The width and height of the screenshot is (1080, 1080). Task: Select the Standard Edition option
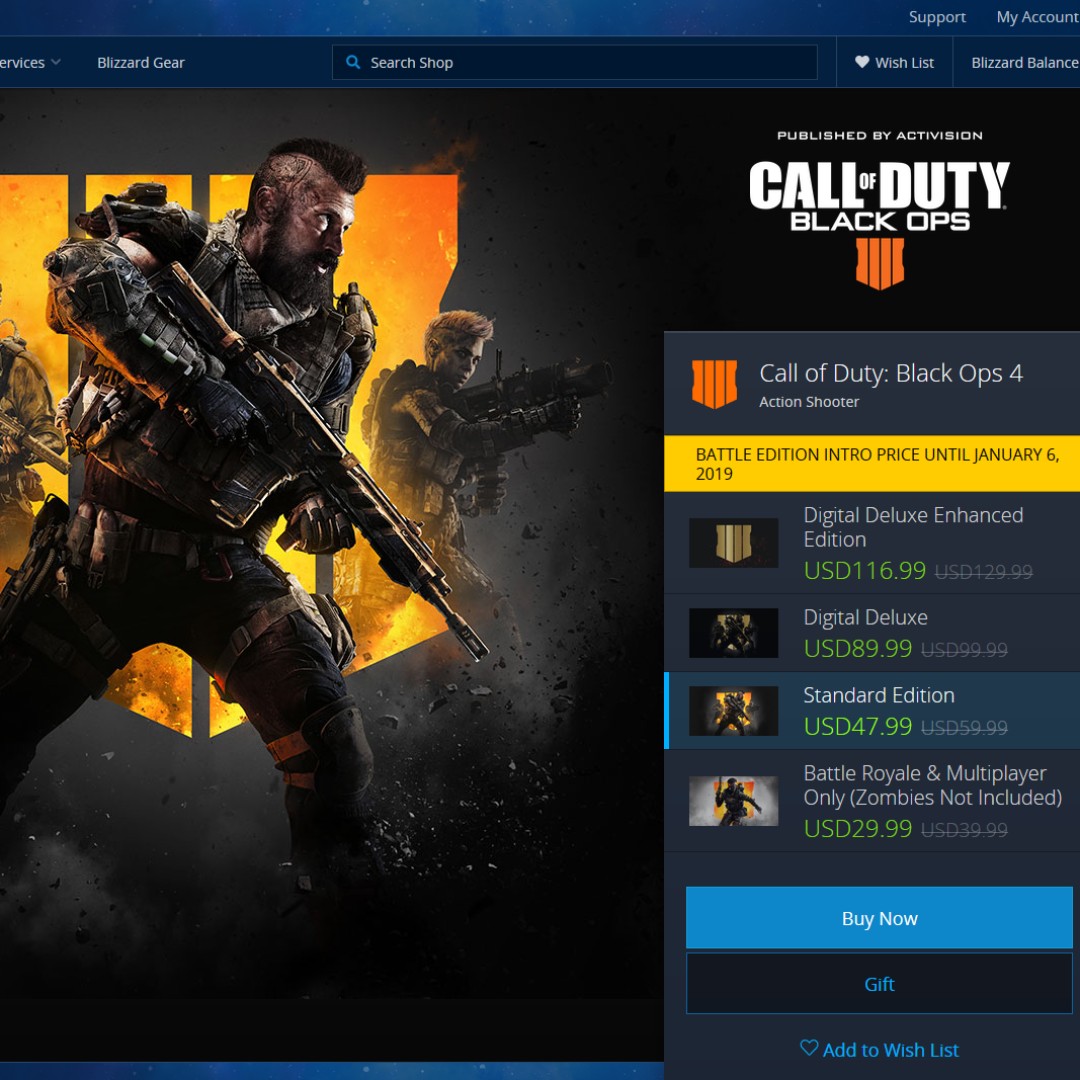click(872, 711)
